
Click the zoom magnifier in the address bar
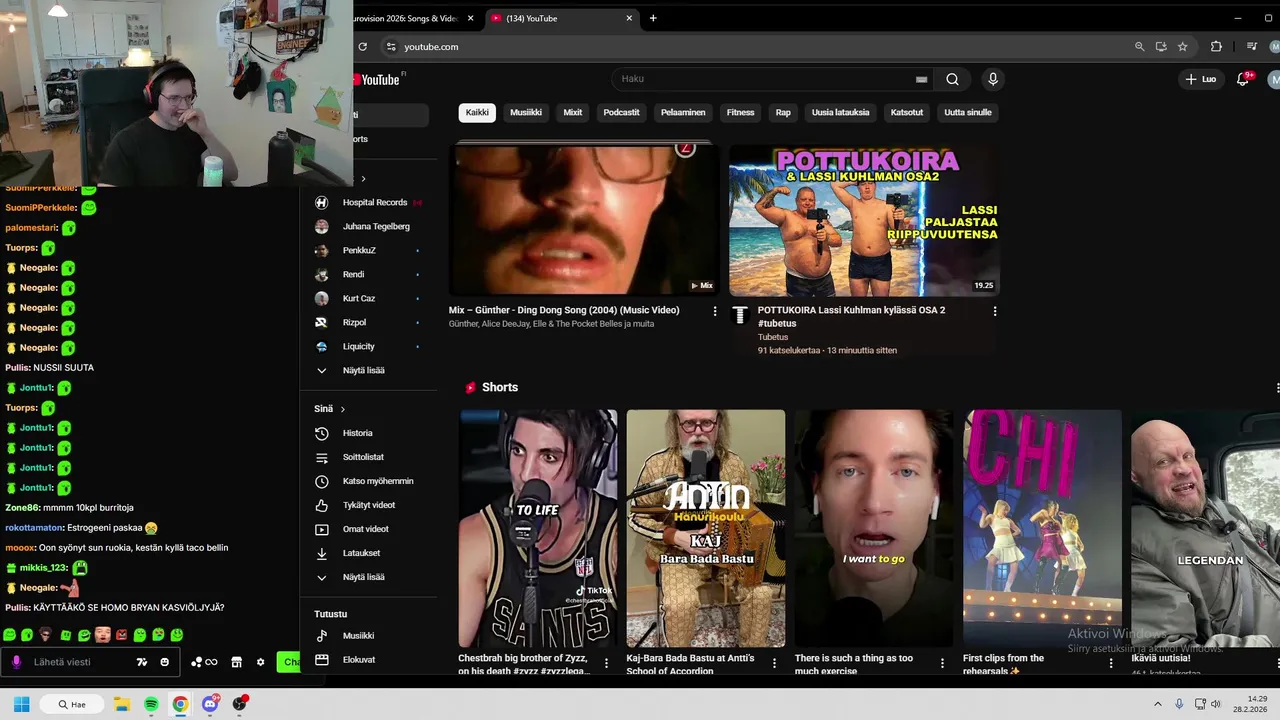point(1139,46)
